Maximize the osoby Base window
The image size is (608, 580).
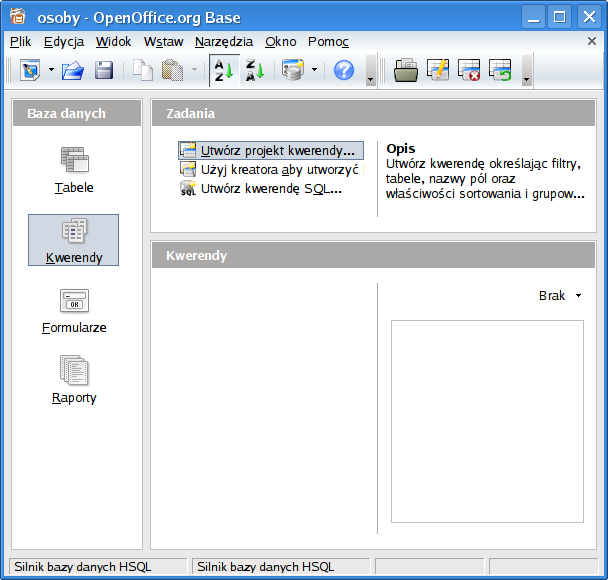click(x=560, y=17)
